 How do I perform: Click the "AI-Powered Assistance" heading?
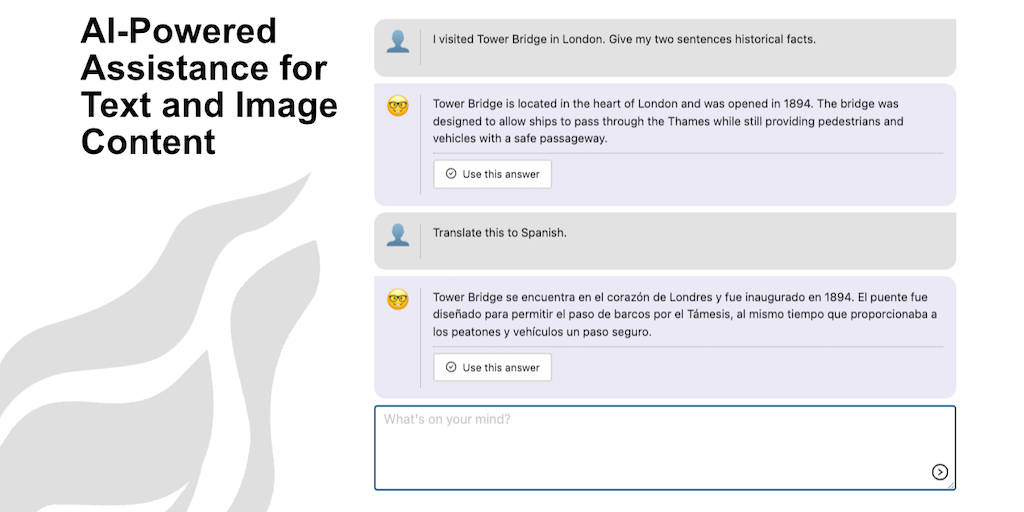point(209,87)
